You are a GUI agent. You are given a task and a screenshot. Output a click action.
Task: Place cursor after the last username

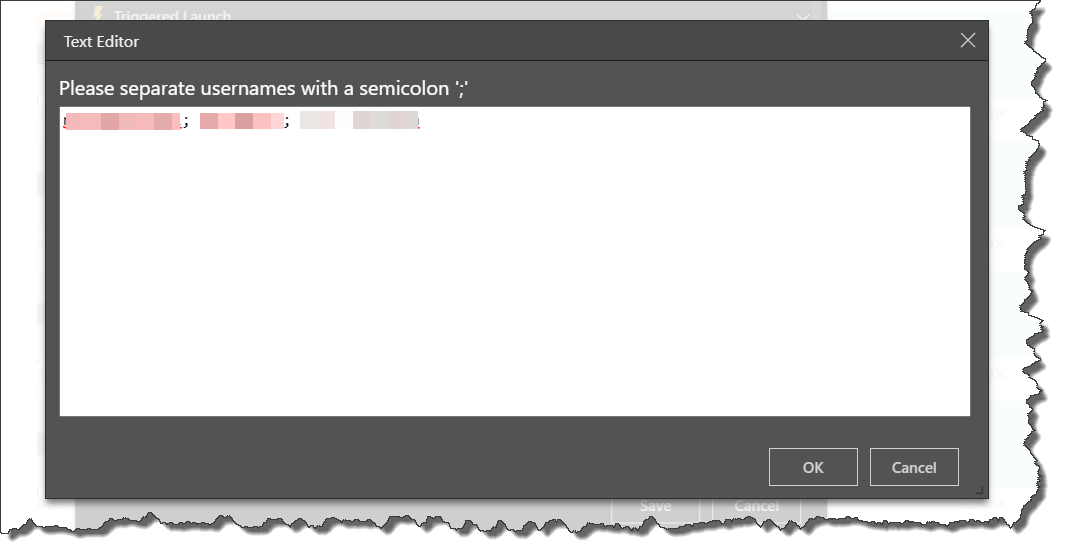(x=421, y=121)
